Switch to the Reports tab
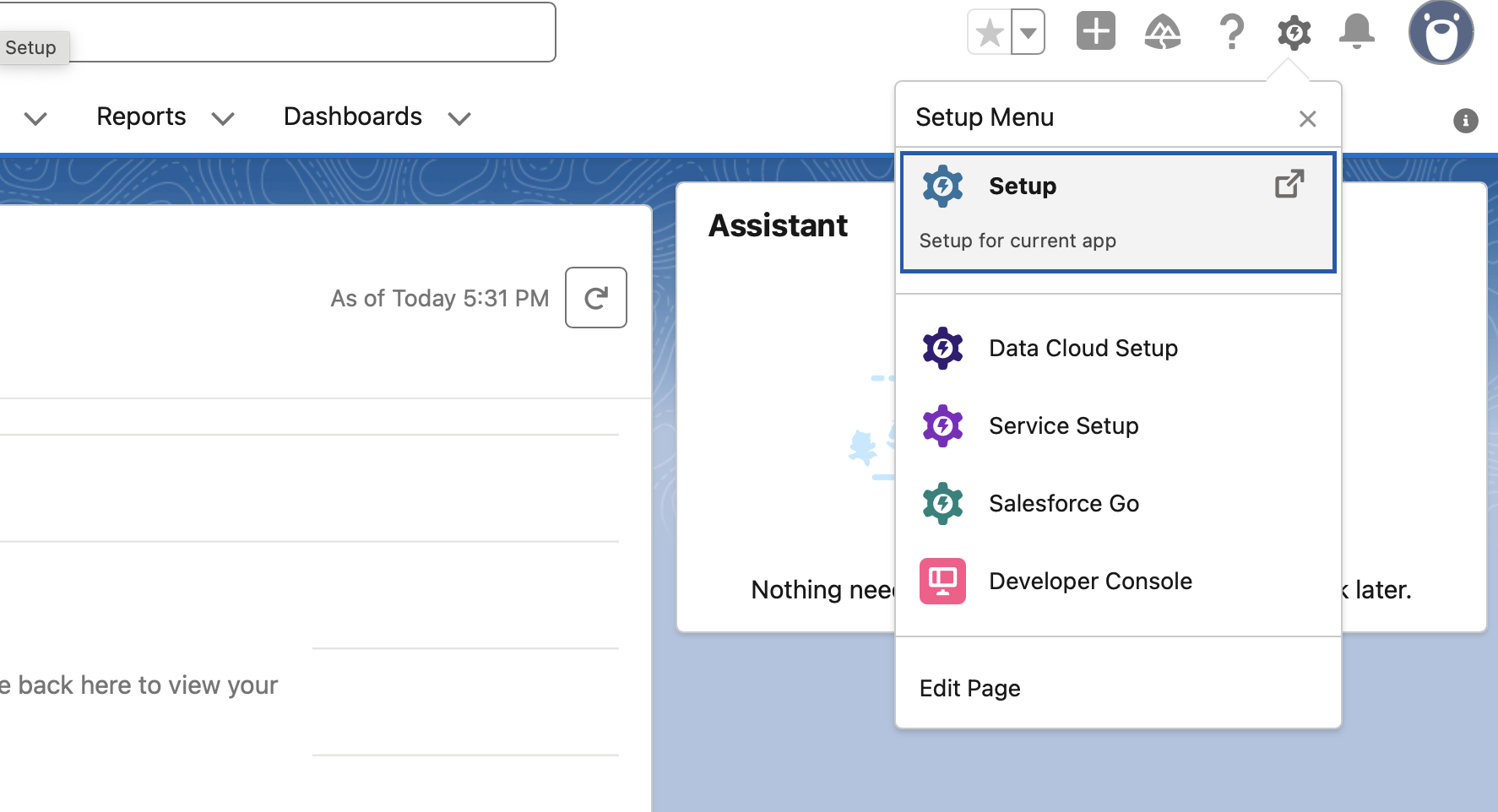This screenshot has height=812, width=1498. pos(140,116)
